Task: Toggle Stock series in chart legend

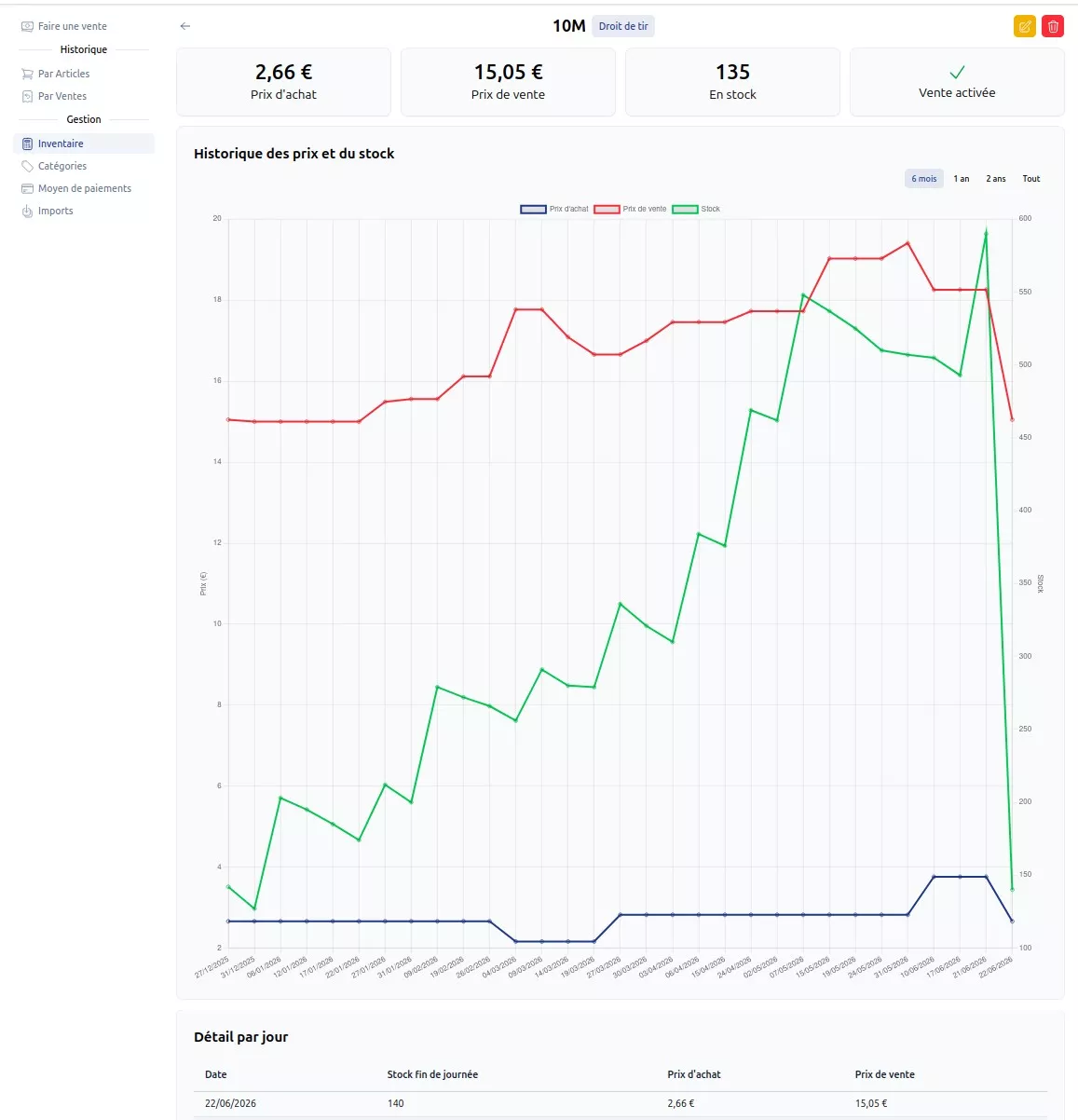Action: 696,209
